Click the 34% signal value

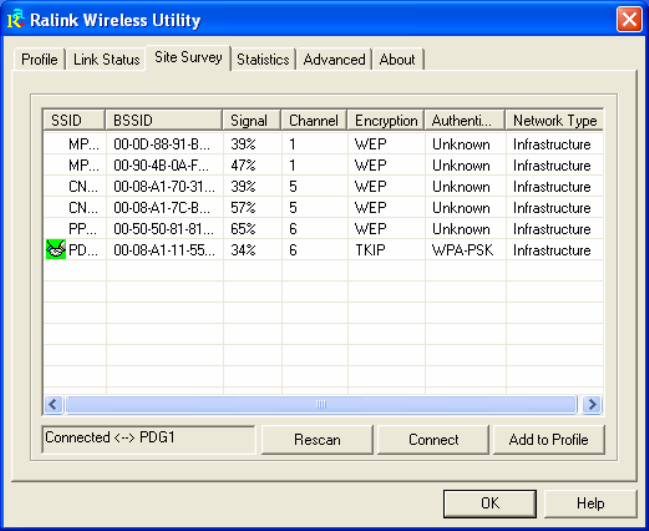[243, 250]
